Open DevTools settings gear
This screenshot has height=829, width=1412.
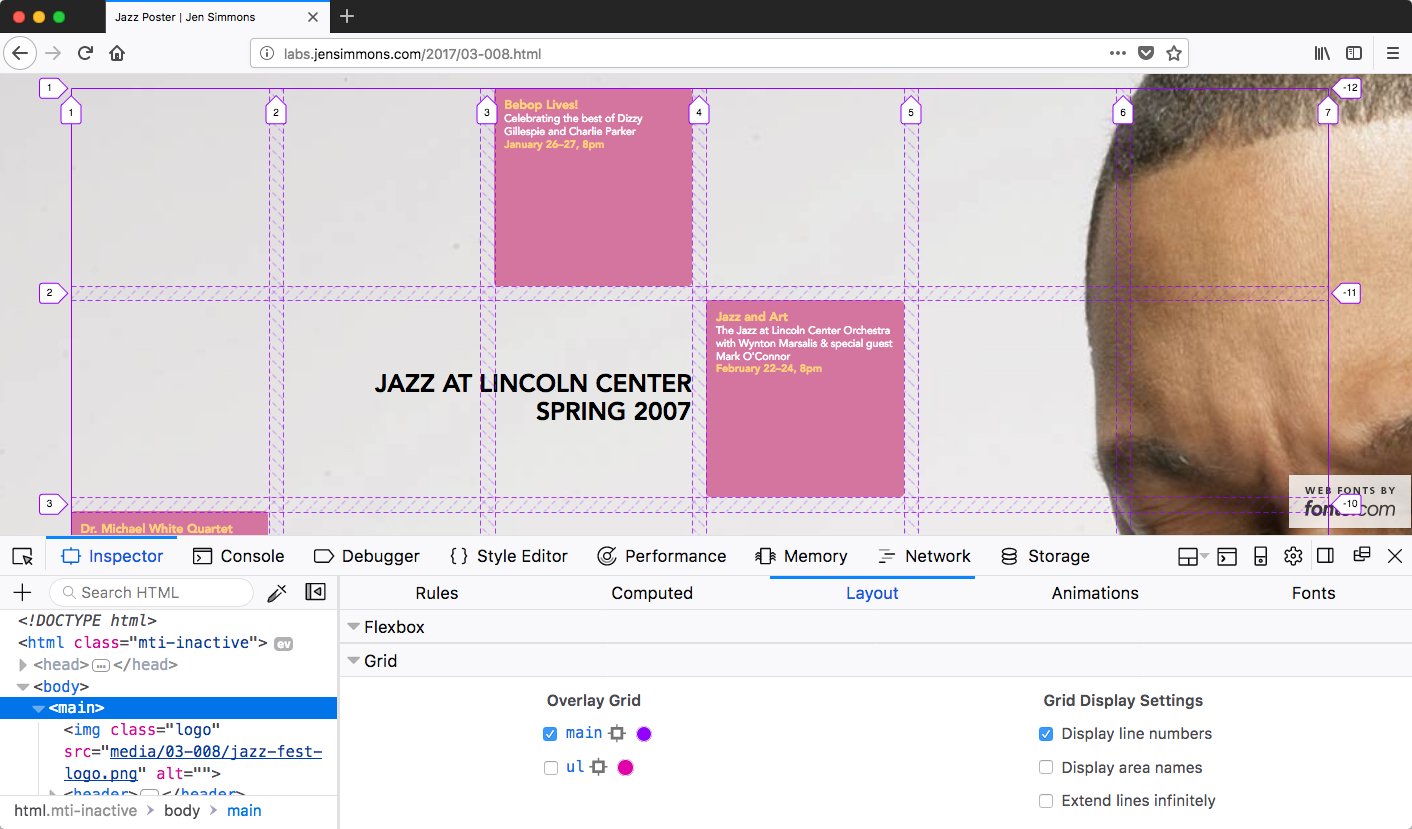pos(1293,556)
